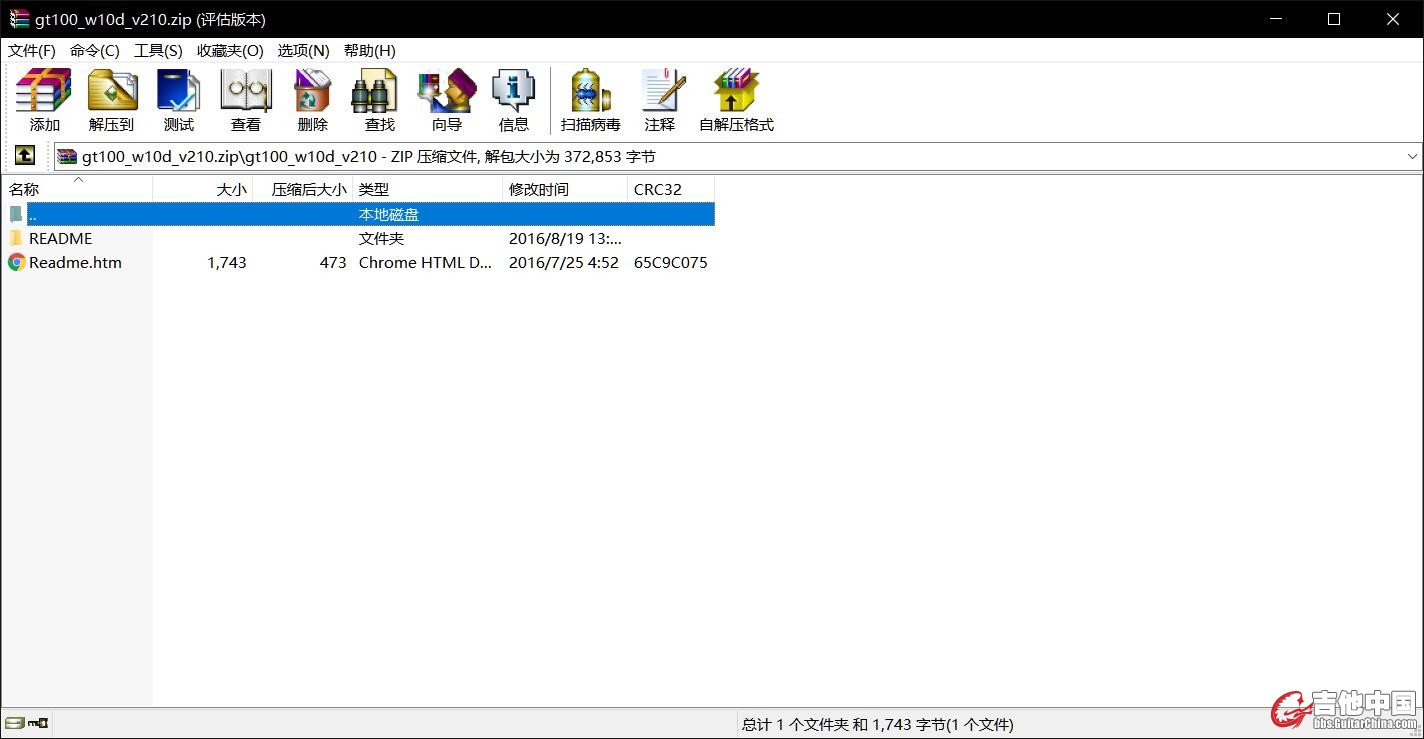The image size is (1424, 739).
Task: Run the 测试 (Test) archive tool
Action: coord(178,100)
